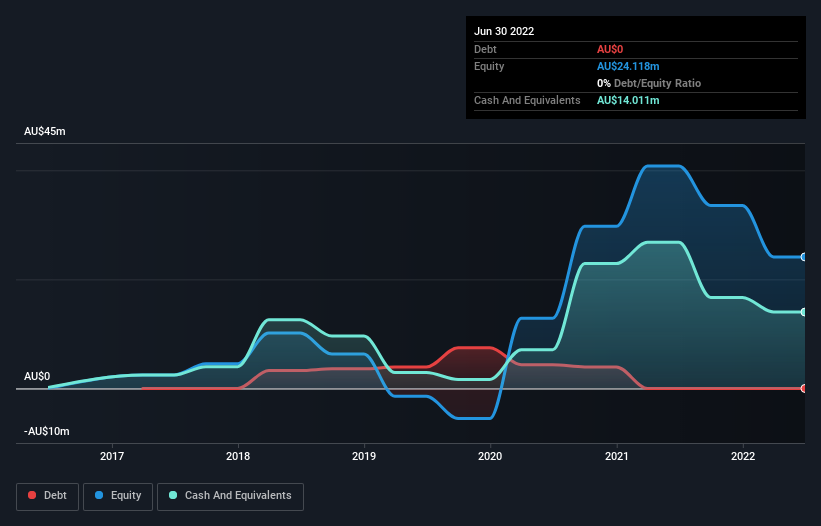Click the 2022 axis label
This screenshot has height=526, width=821.
743,456
